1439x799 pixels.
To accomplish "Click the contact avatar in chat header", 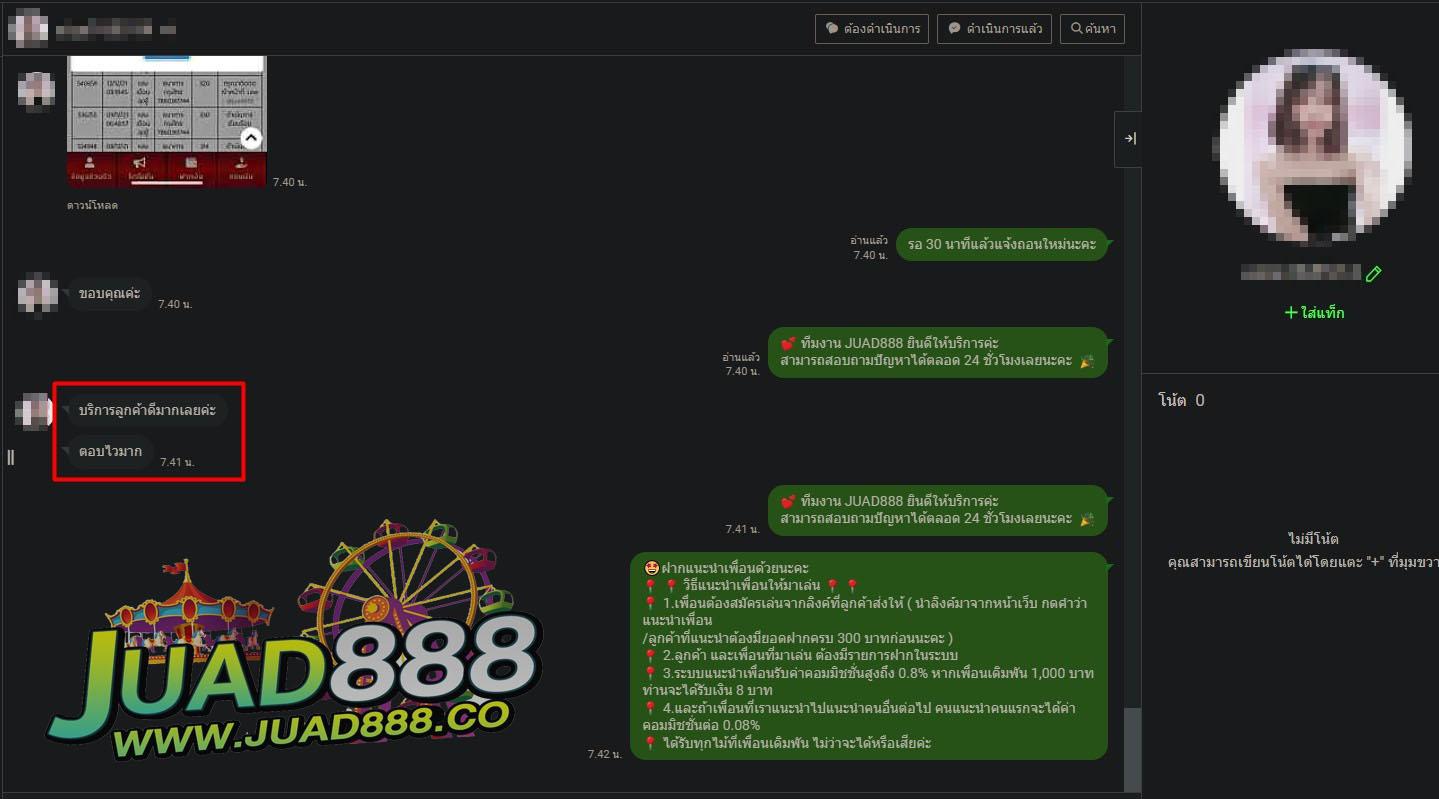I will pos(27,28).
